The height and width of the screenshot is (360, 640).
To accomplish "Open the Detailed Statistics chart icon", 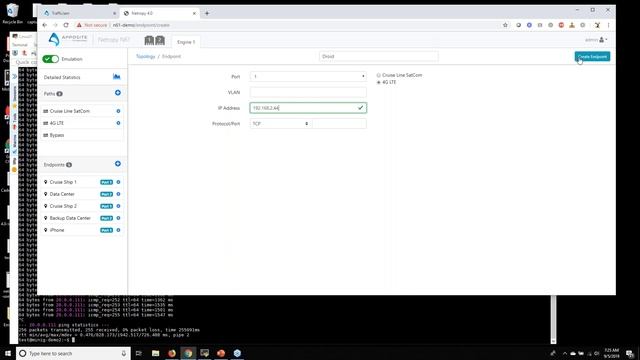I will point(117,77).
